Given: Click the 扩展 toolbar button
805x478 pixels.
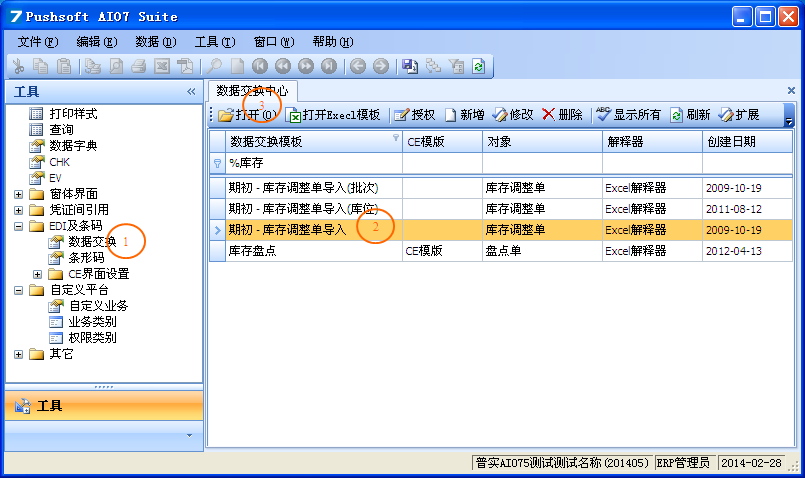Looking at the screenshot, I should tap(740, 115).
